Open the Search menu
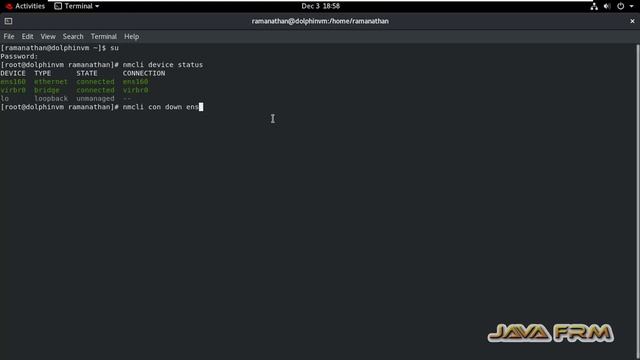 [x=73, y=36]
